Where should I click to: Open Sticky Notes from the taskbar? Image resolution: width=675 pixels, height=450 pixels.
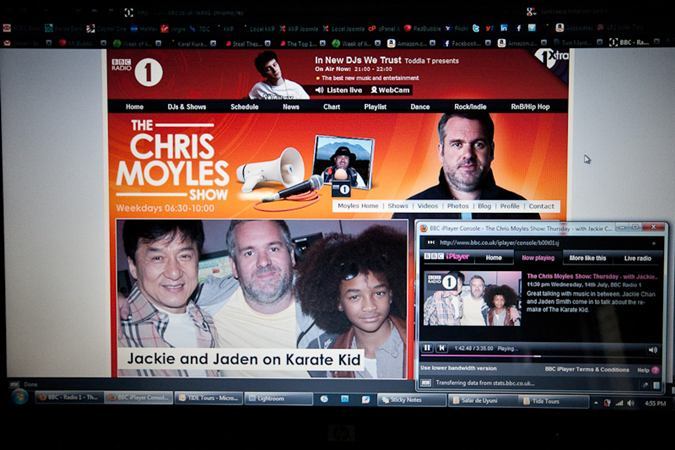412,400
